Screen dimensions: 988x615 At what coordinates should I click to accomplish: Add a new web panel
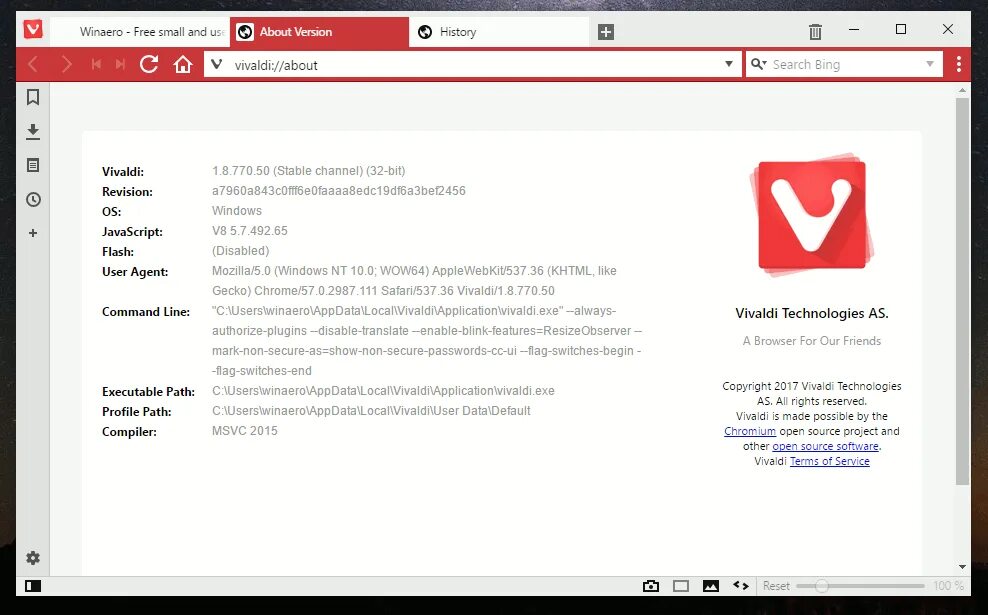[33, 233]
